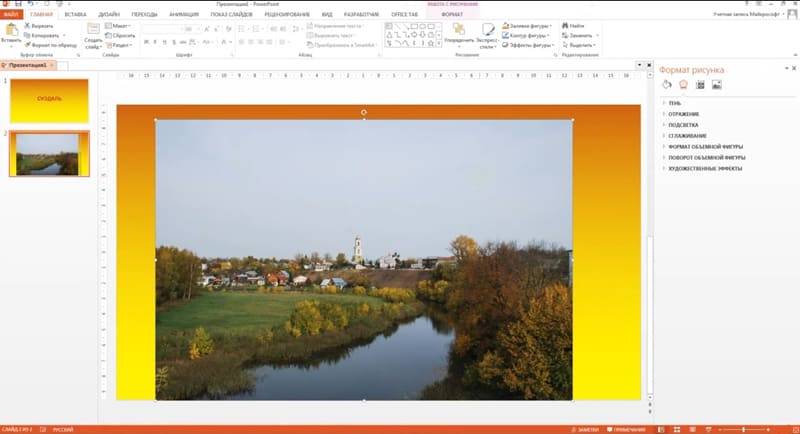Switch to the Дизайн ribbon tab
This screenshot has width=800, height=434.
pos(109,14)
